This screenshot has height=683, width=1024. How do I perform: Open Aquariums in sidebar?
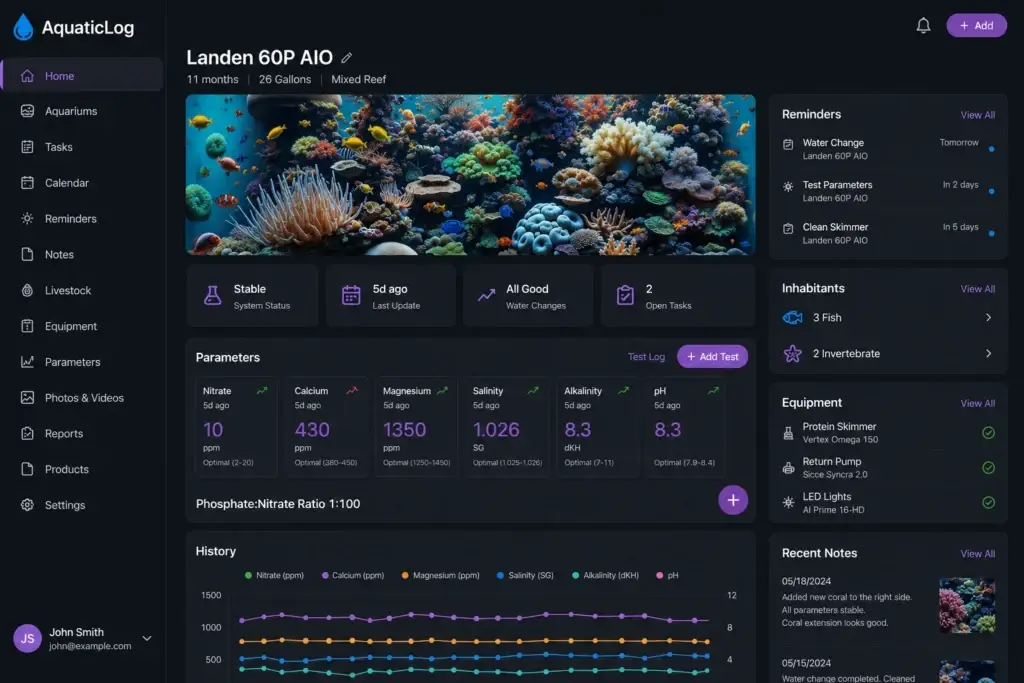82,112
